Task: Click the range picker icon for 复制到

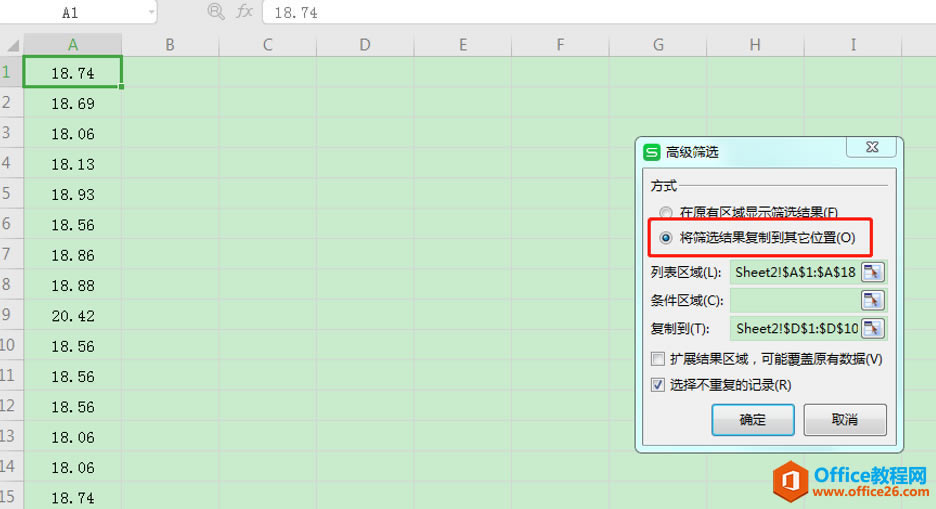Action: (x=873, y=328)
